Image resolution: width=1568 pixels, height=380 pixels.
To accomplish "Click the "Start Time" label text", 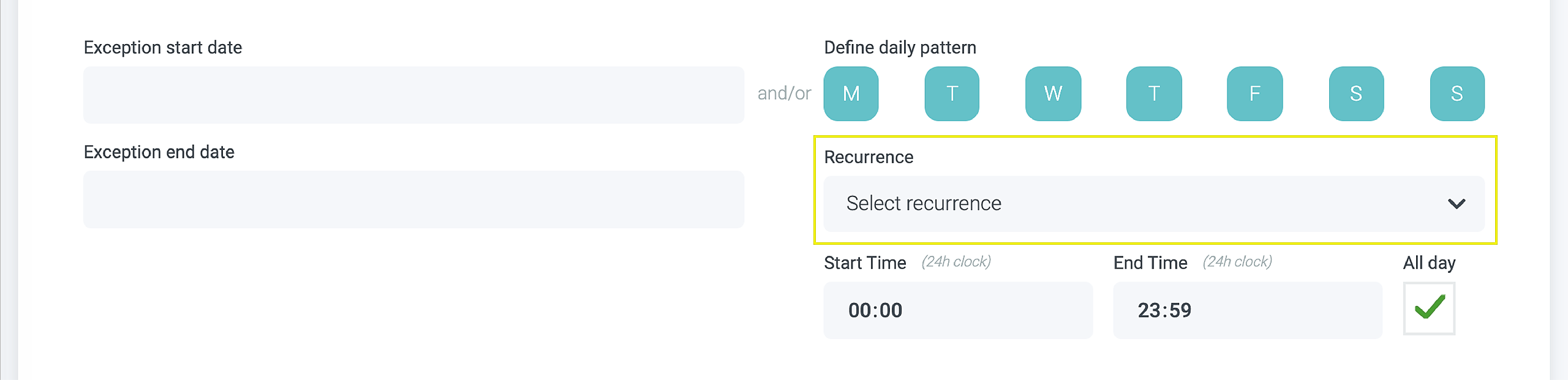I will pyautogui.click(x=865, y=263).
